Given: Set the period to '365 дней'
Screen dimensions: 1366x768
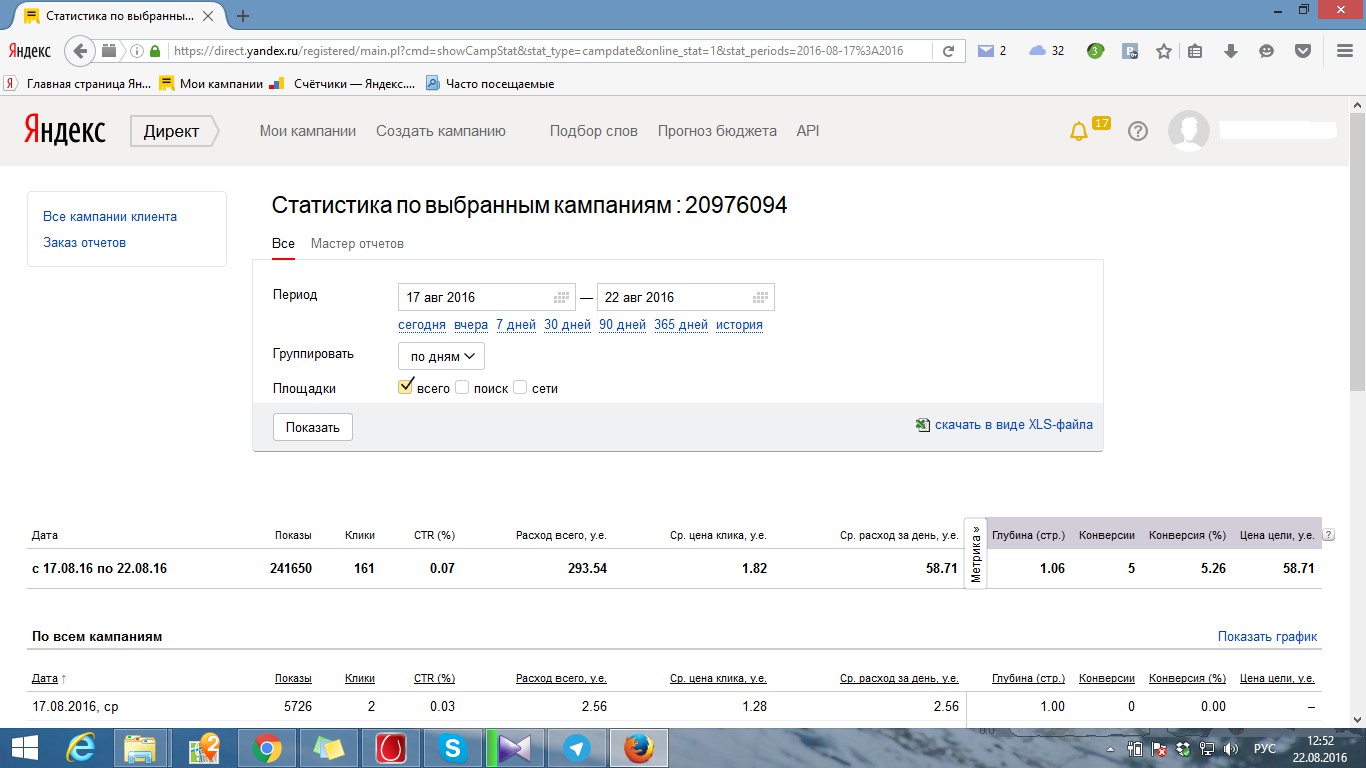Looking at the screenshot, I should (x=681, y=325).
